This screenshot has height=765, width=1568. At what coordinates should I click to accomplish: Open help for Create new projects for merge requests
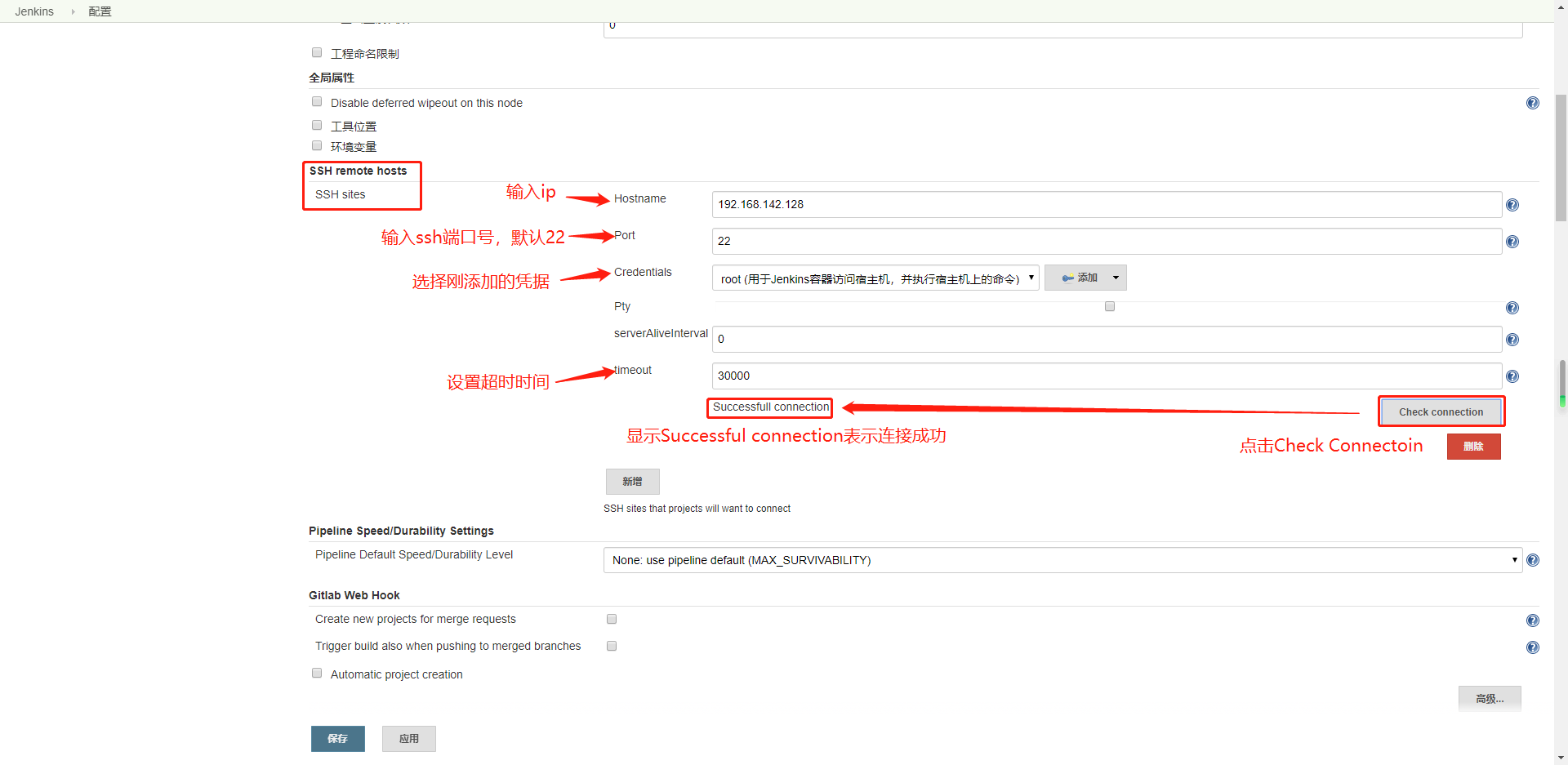coord(1533,620)
